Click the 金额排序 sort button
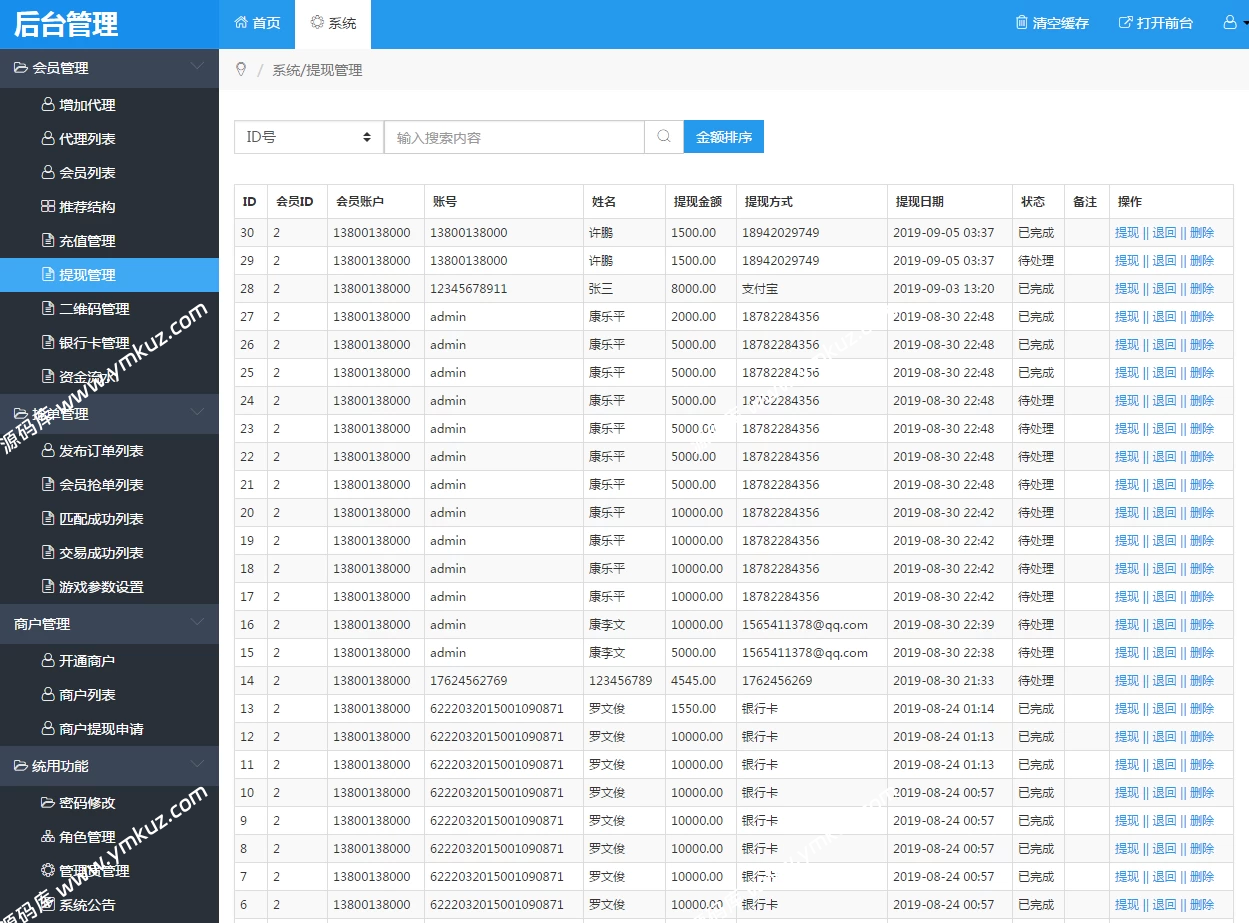This screenshot has width=1249, height=923. (723, 137)
